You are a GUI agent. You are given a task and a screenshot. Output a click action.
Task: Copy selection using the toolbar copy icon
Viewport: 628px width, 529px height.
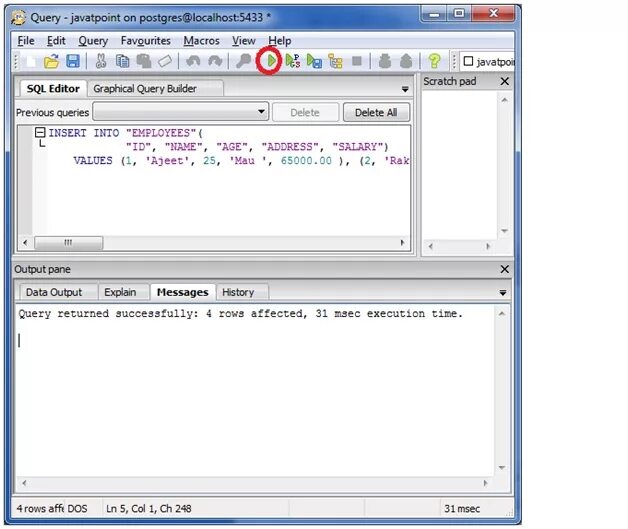(x=122, y=61)
